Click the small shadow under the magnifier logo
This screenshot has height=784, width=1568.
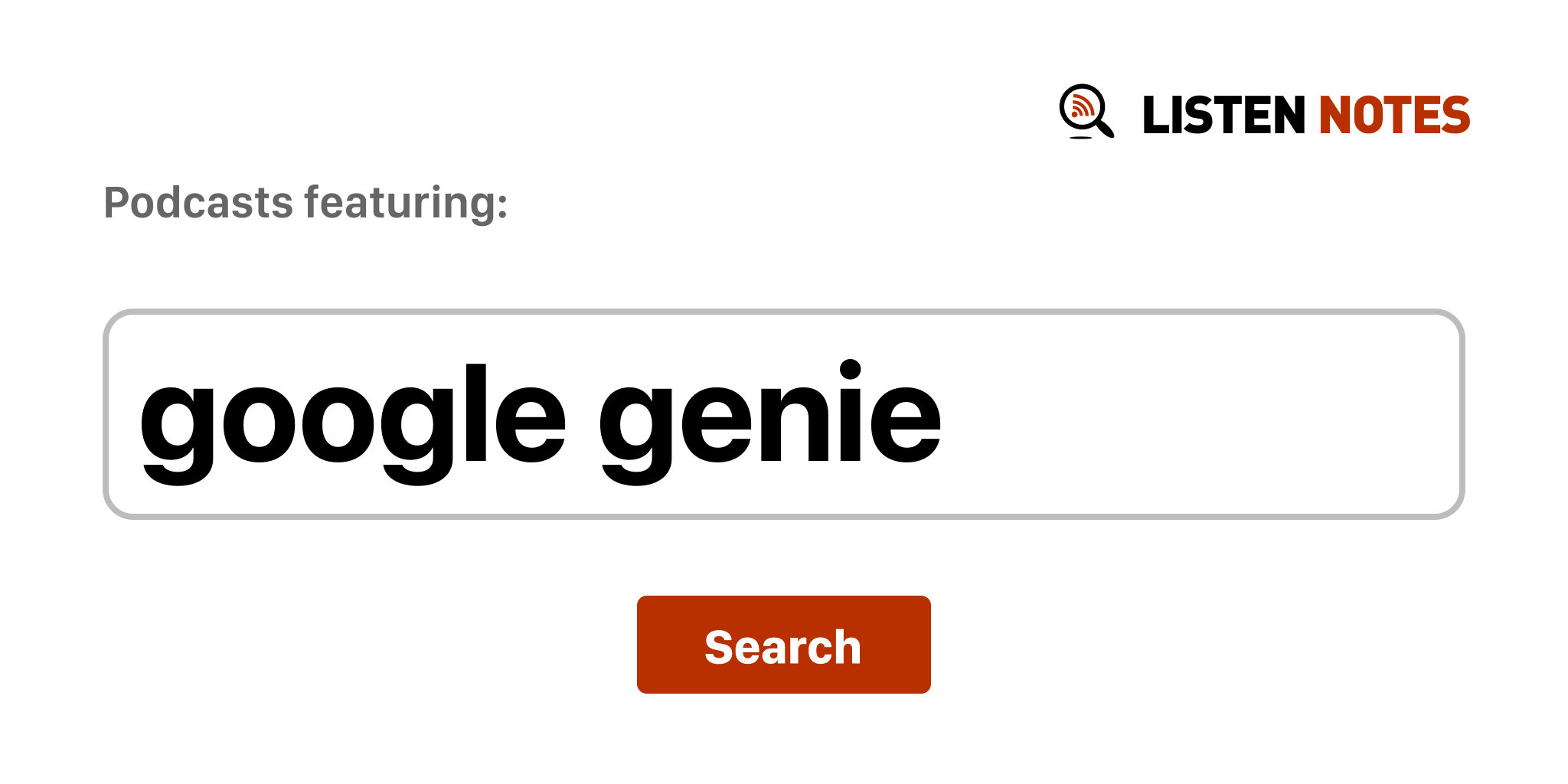point(1080,138)
